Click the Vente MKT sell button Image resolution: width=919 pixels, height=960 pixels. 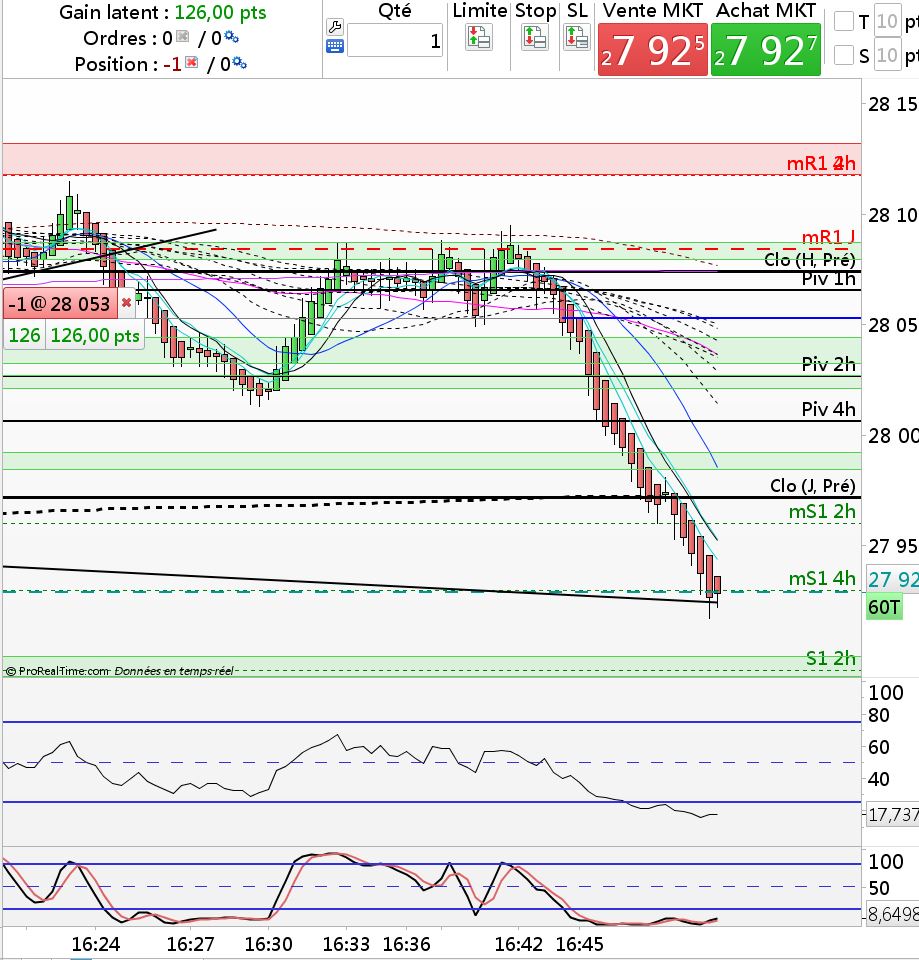click(653, 50)
